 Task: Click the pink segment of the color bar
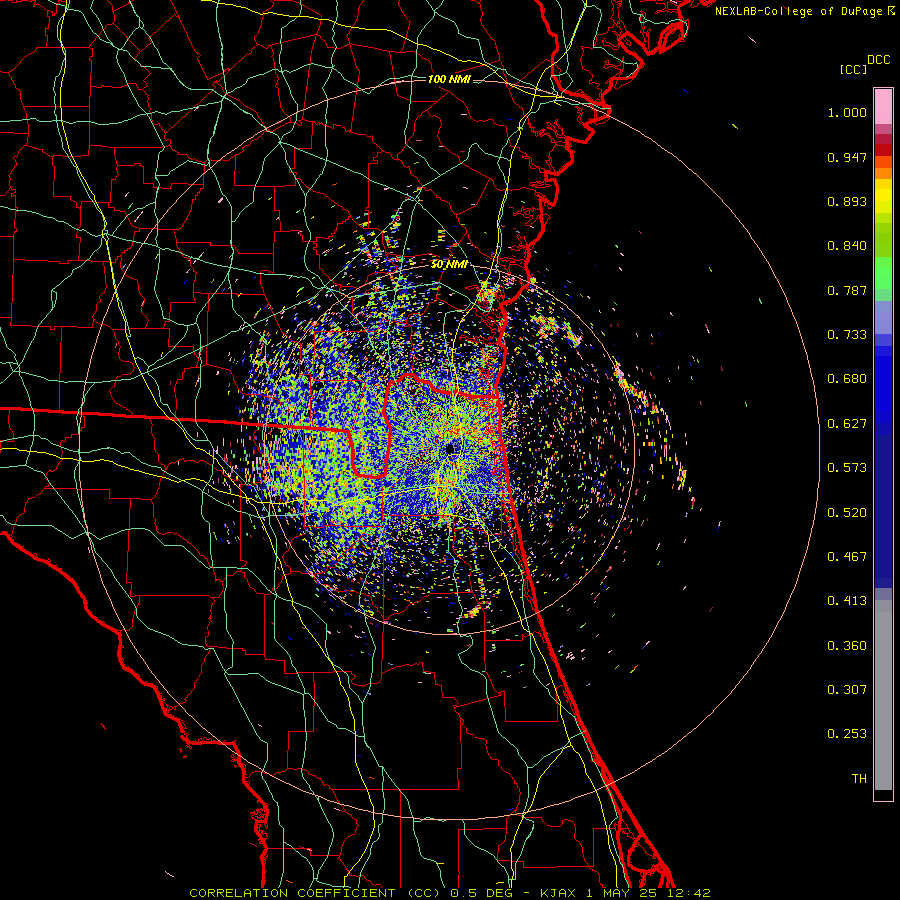[x=883, y=107]
